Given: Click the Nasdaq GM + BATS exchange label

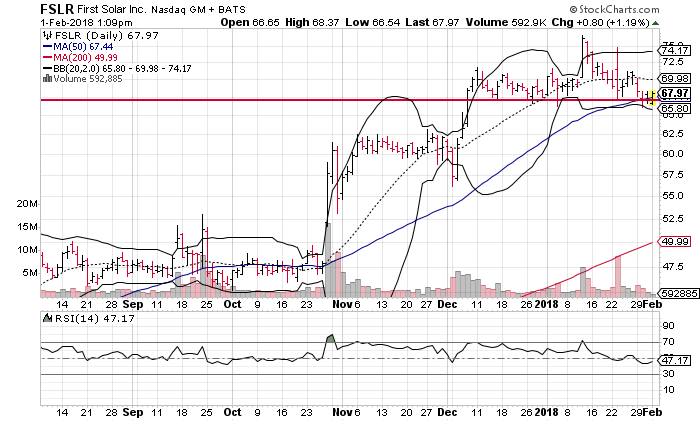Looking at the screenshot, I should coord(198,9).
